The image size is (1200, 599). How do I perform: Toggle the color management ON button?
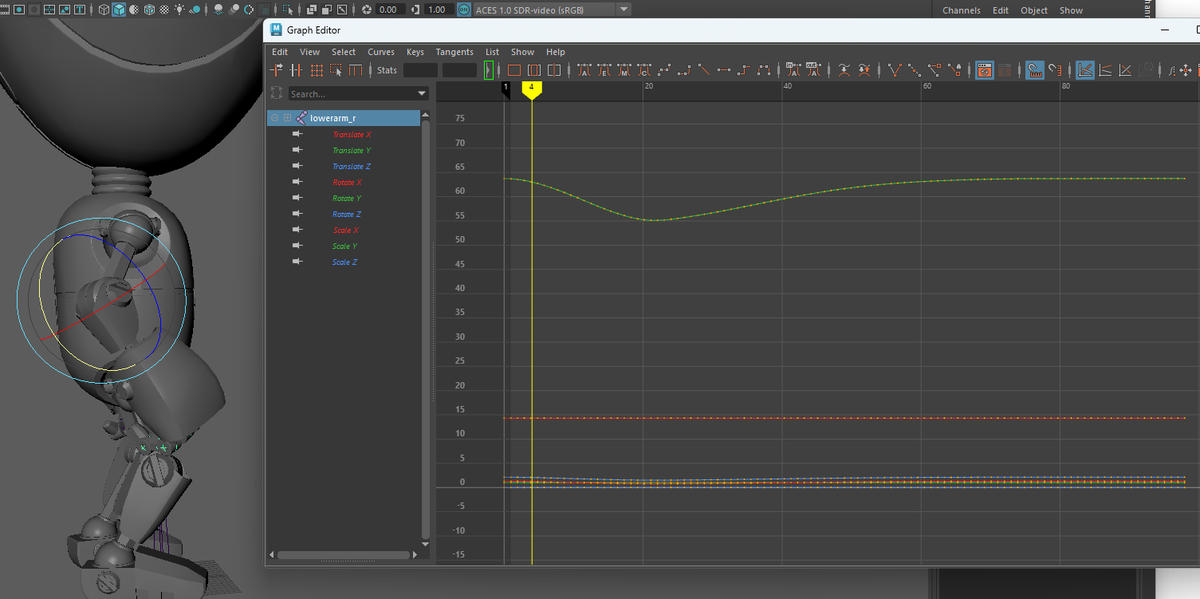click(465, 10)
